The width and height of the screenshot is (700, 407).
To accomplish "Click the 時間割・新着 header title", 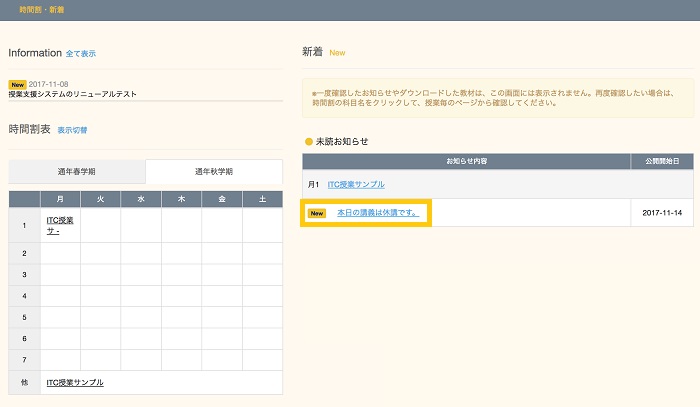I will point(37,10).
